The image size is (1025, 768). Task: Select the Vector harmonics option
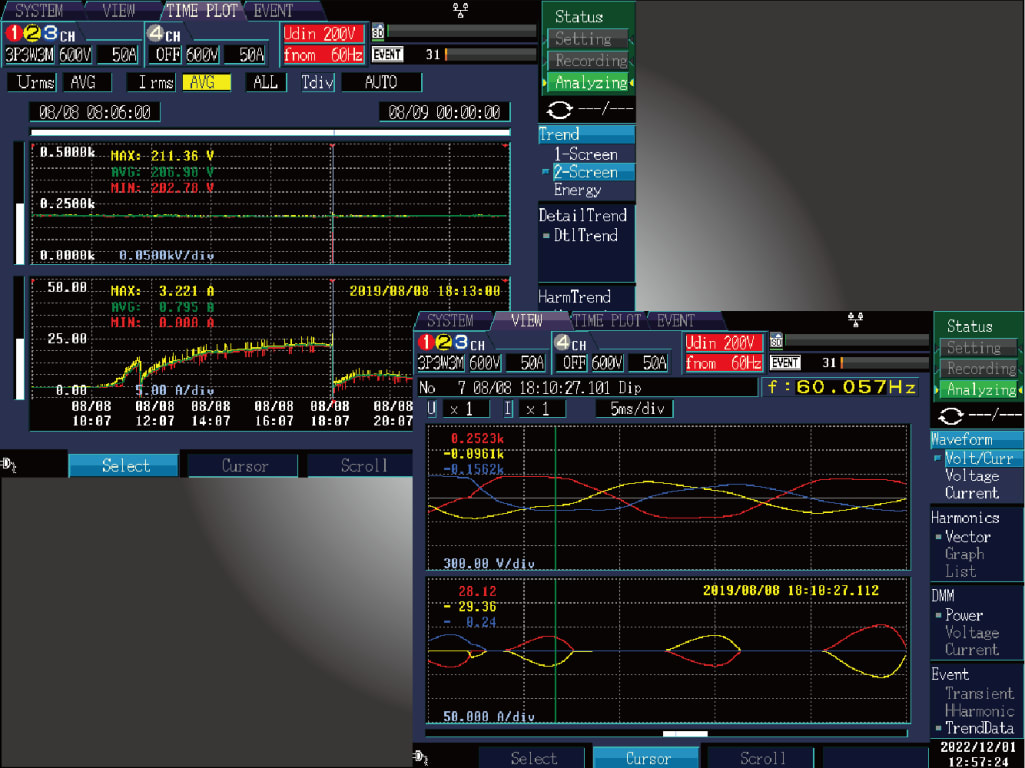(x=967, y=537)
